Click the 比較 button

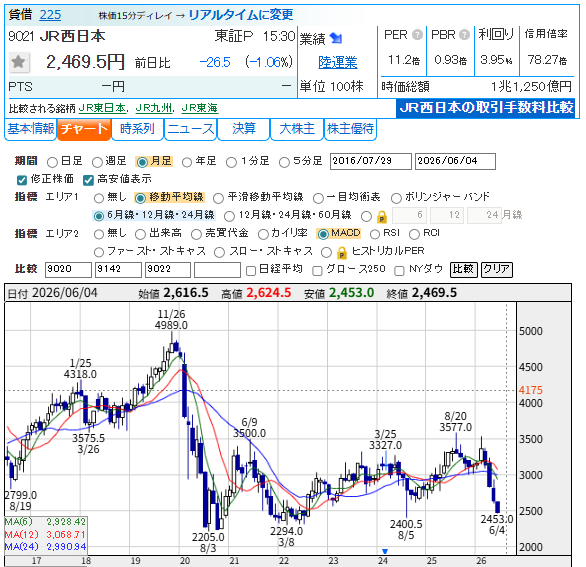(463, 269)
